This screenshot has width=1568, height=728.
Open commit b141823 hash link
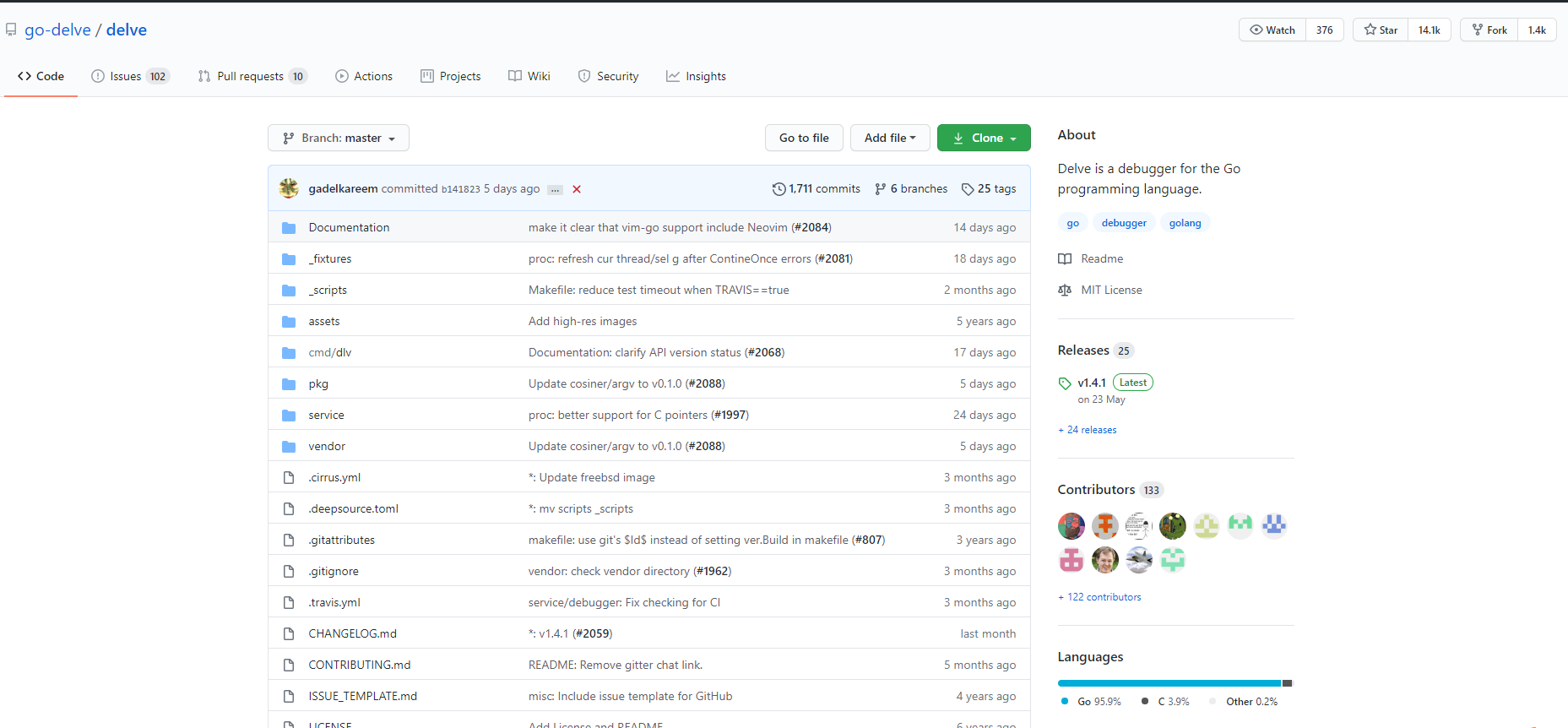pyautogui.click(x=461, y=189)
